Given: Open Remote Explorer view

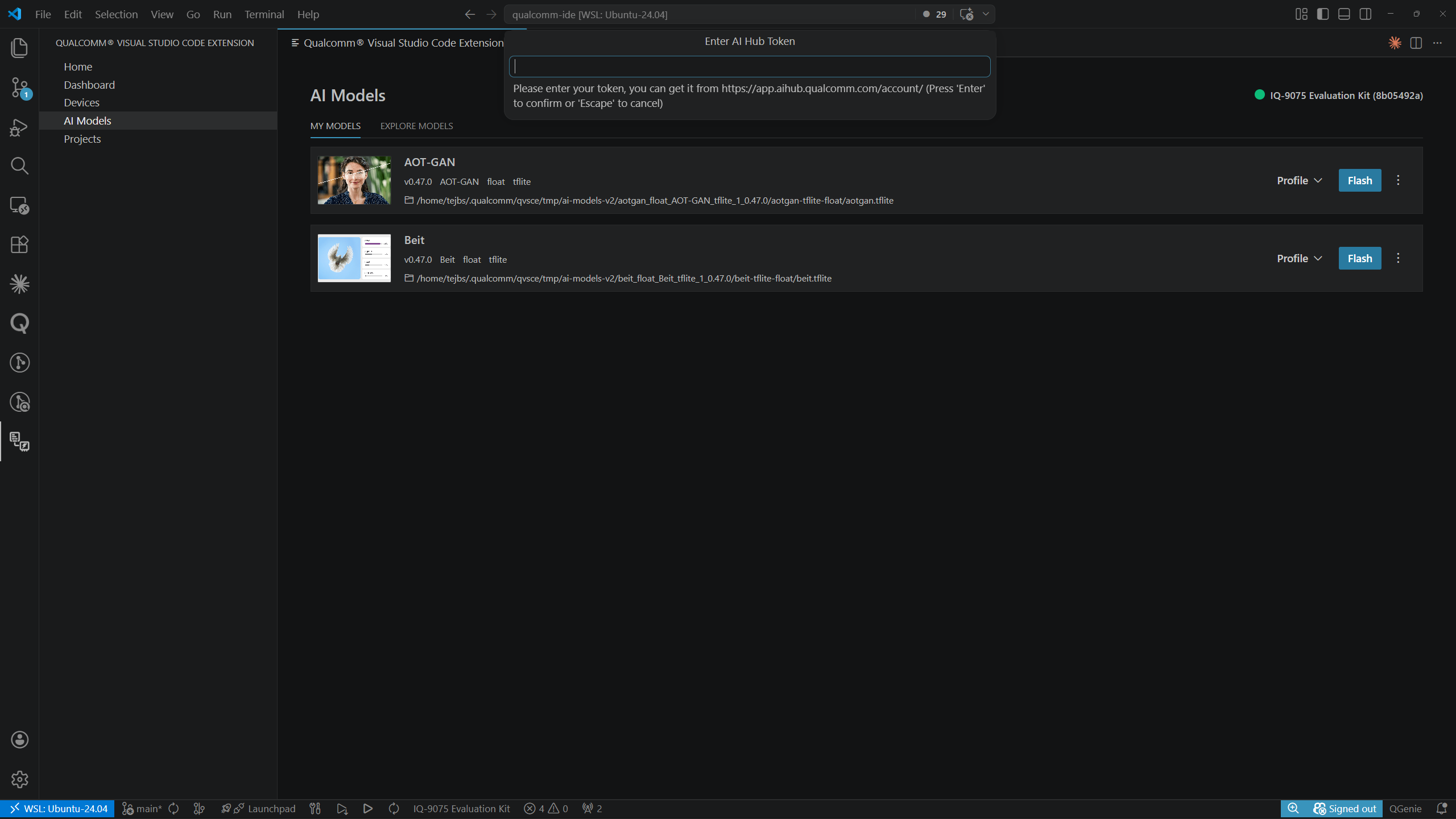Looking at the screenshot, I should pyautogui.click(x=19, y=205).
